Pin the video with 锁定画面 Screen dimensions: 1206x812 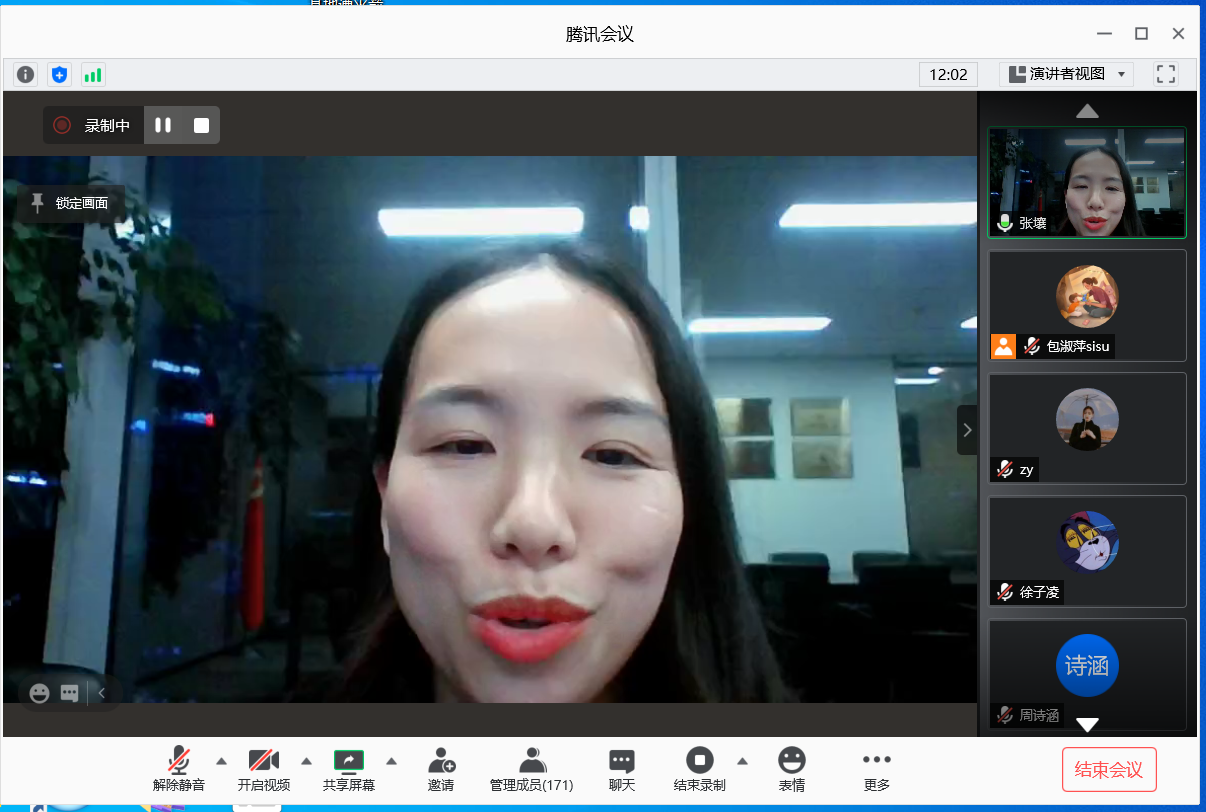pyautogui.click(x=70, y=203)
